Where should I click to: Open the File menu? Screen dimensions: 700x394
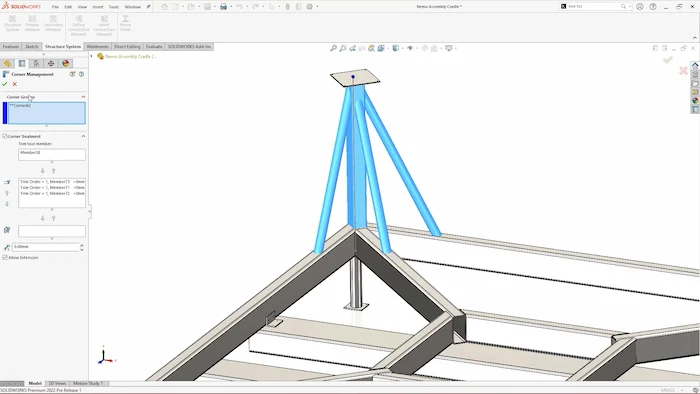[55, 7]
